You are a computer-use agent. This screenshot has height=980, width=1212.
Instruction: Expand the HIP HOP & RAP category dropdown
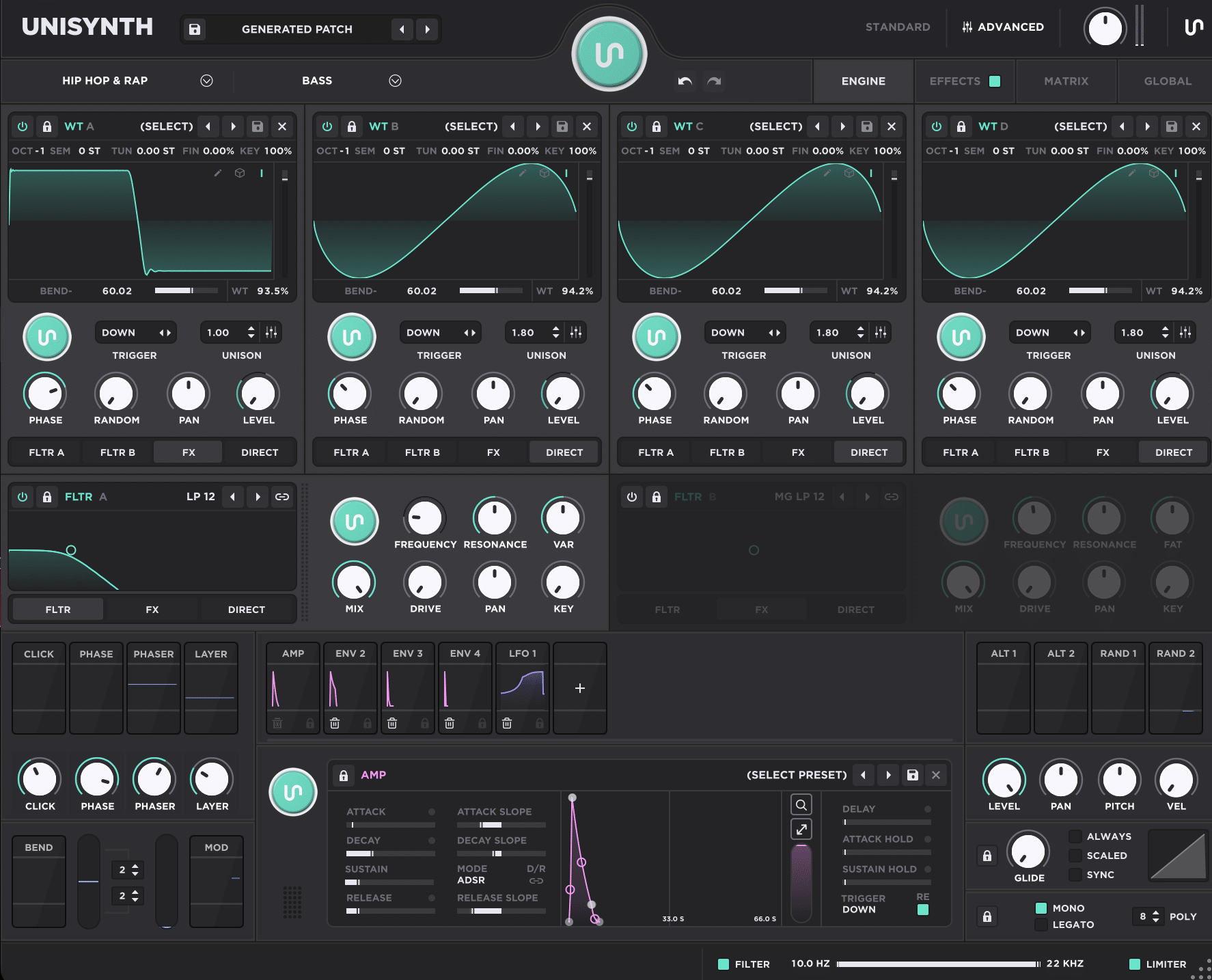coord(207,81)
